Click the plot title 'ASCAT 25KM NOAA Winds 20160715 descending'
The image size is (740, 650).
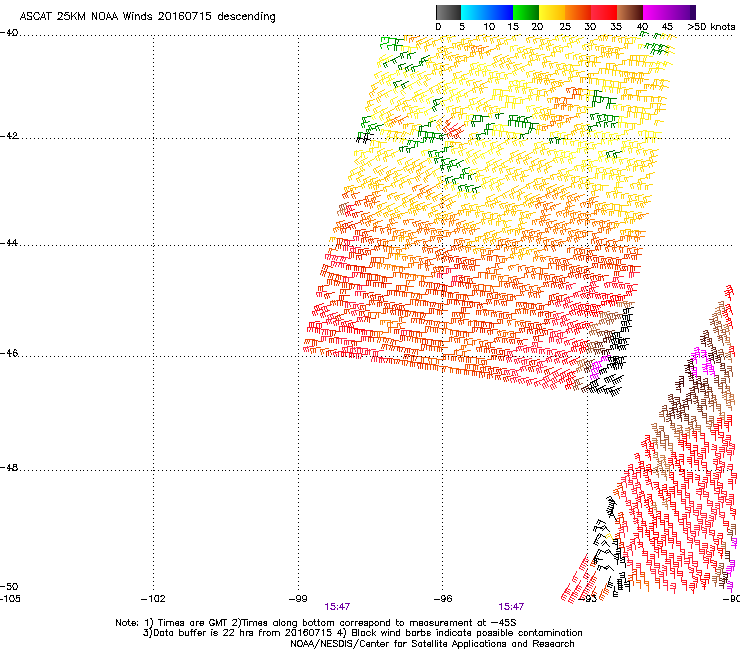pos(147,16)
